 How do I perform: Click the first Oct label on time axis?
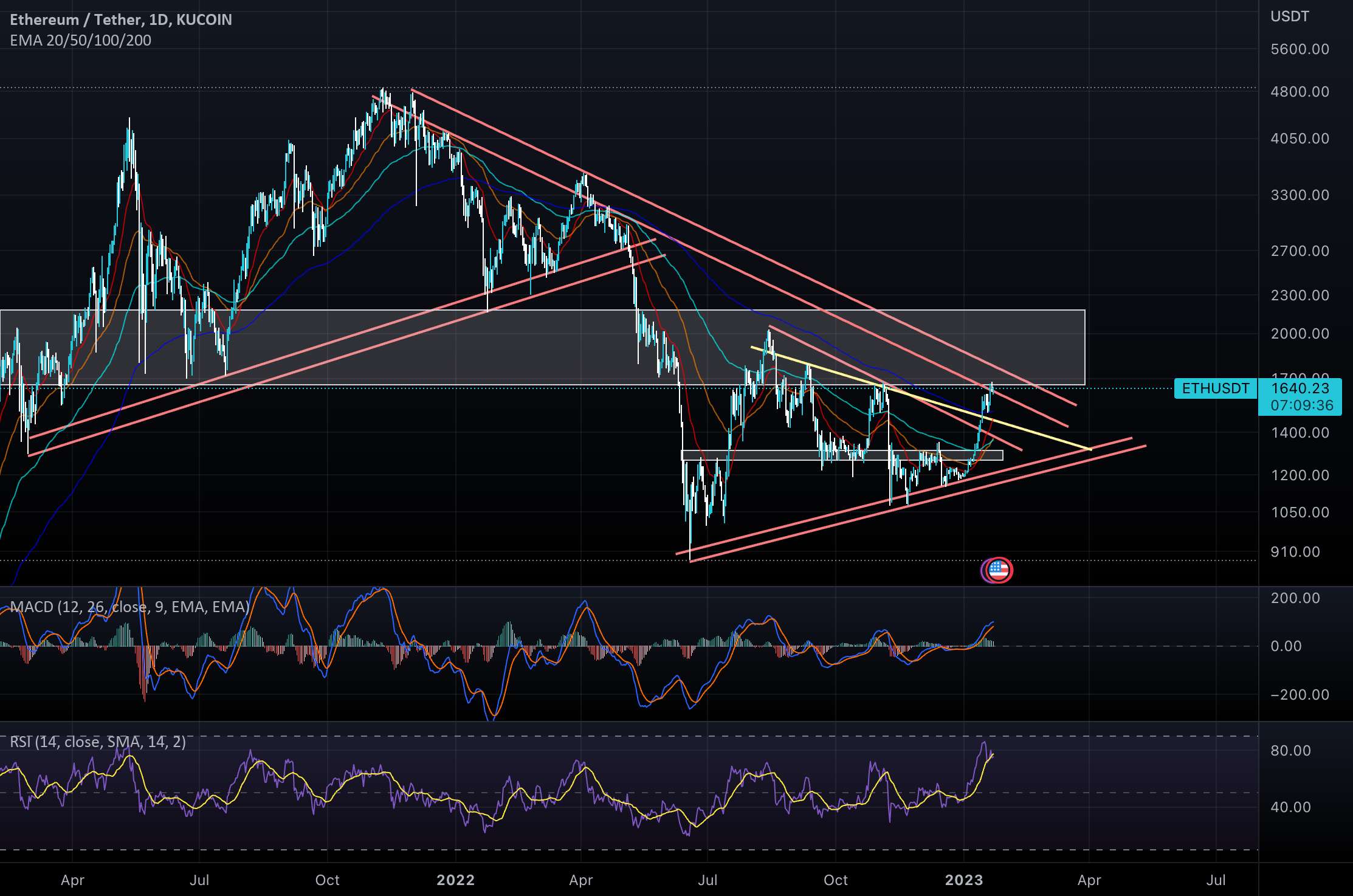click(x=327, y=880)
